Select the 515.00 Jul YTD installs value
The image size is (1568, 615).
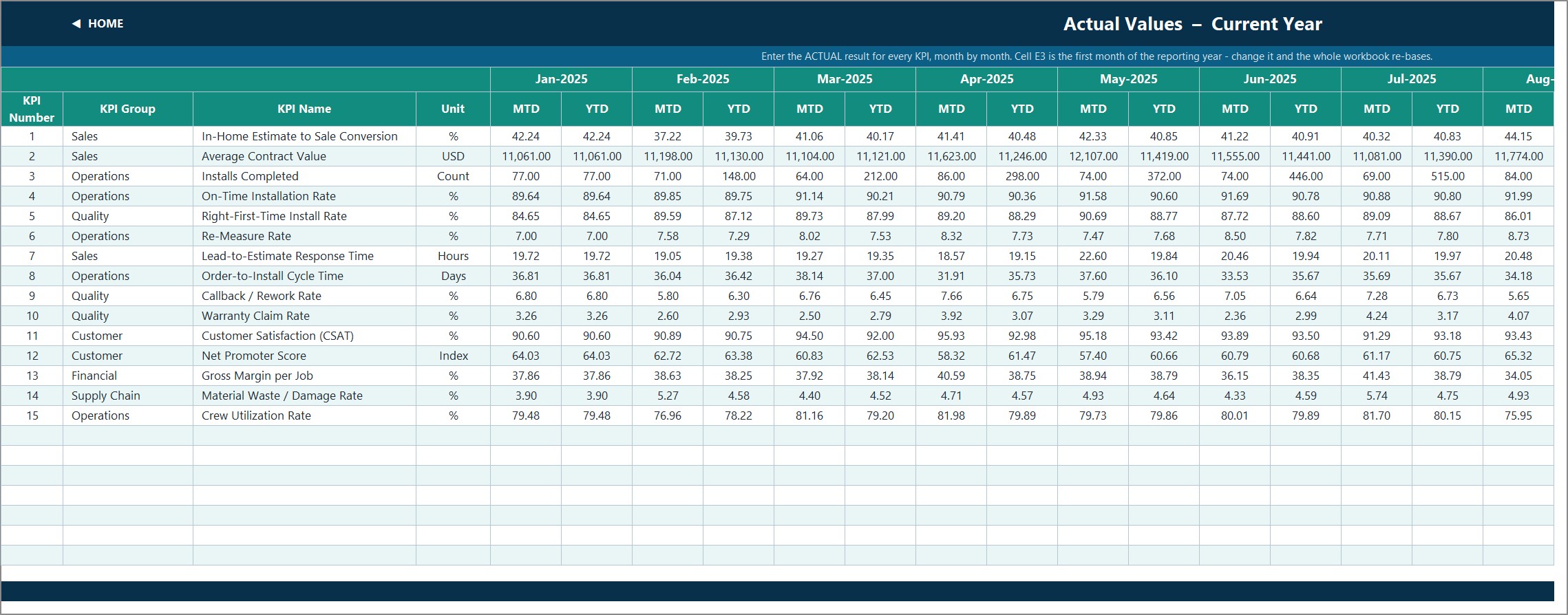1448,176
